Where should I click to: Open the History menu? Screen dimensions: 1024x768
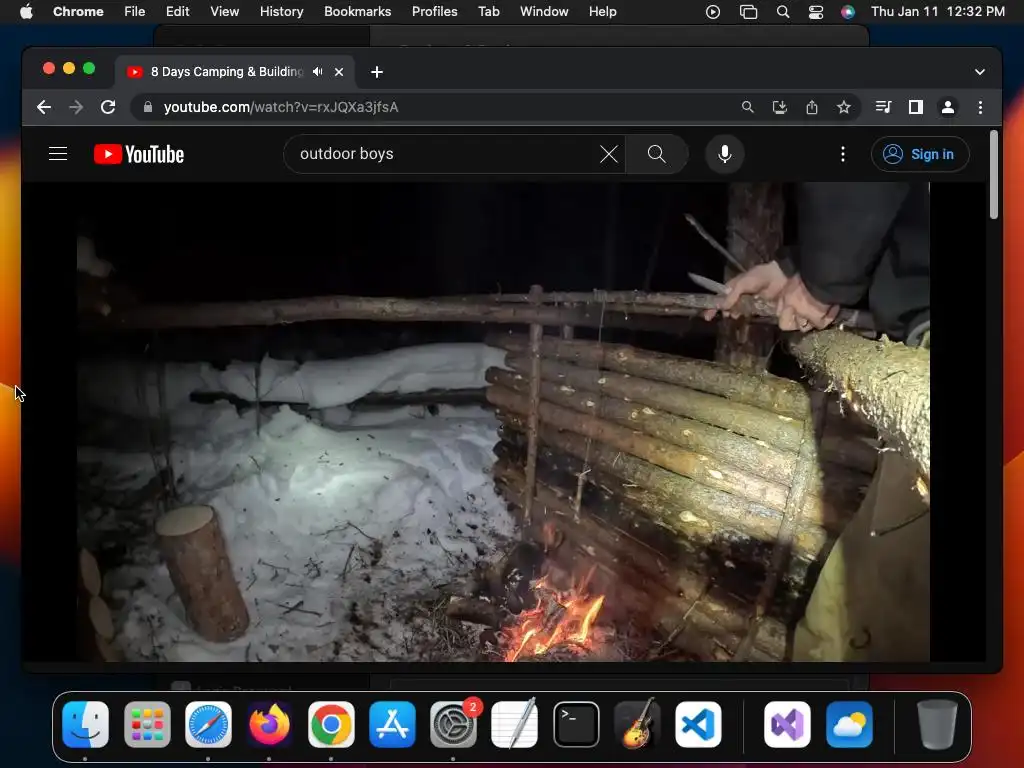(281, 12)
